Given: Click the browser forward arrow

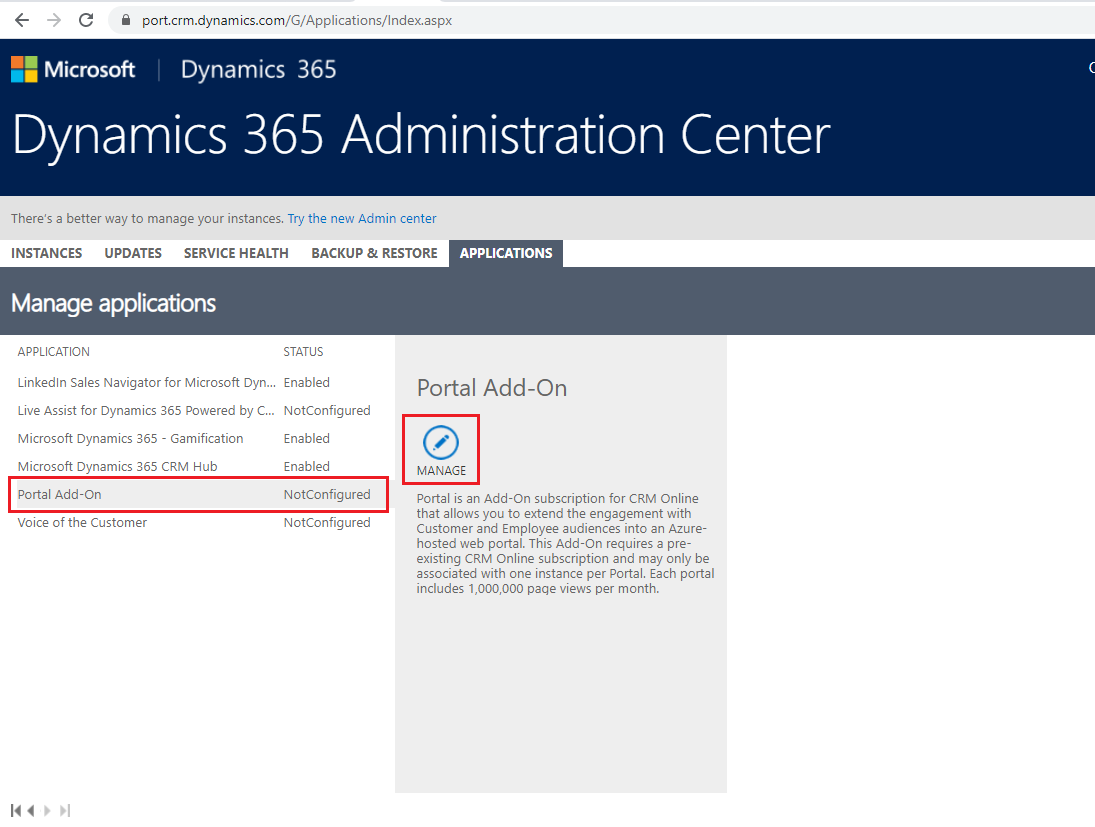Looking at the screenshot, I should [54, 20].
